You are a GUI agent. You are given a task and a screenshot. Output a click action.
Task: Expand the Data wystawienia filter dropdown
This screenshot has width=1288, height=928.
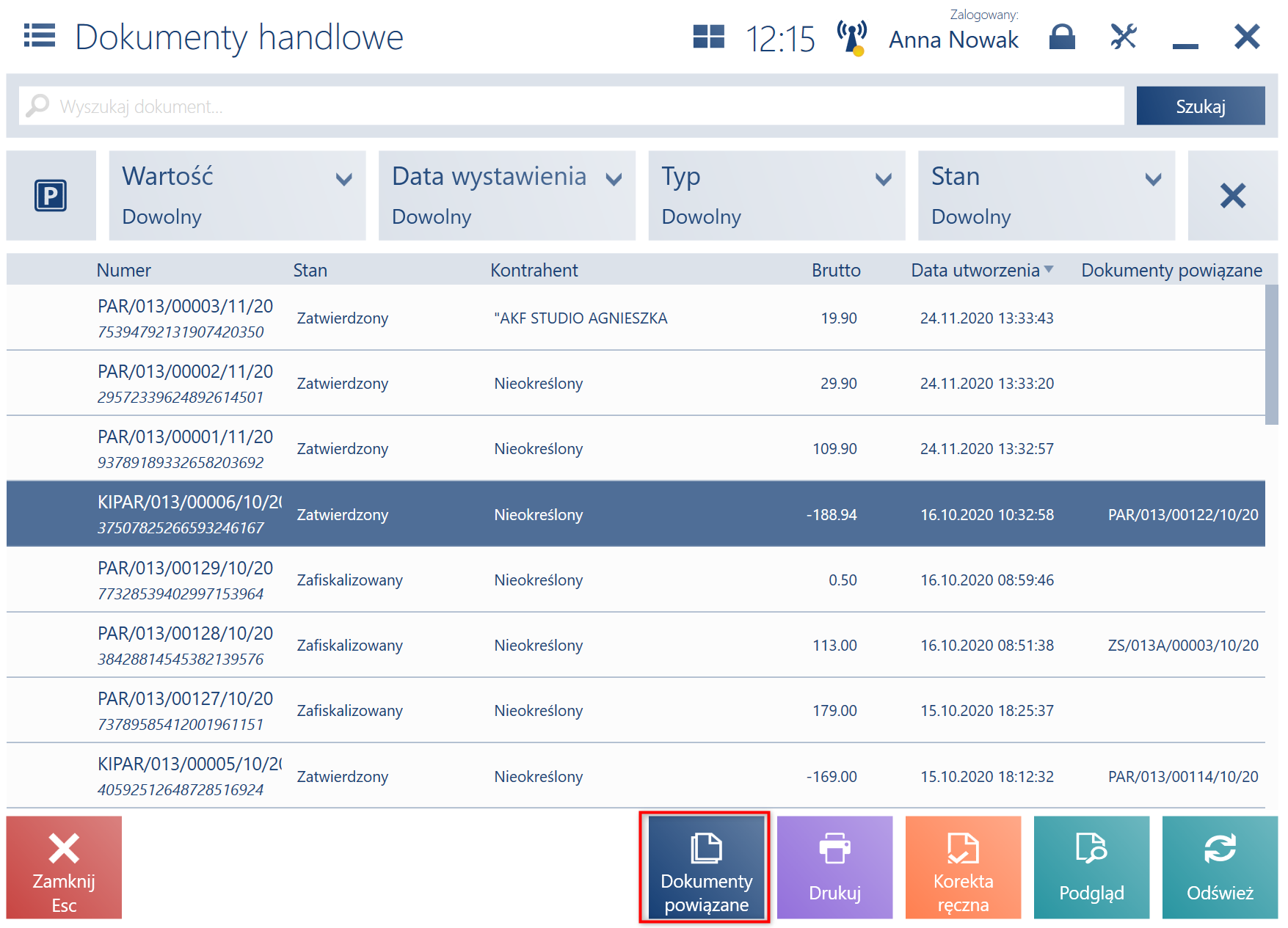[x=507, y=196]
